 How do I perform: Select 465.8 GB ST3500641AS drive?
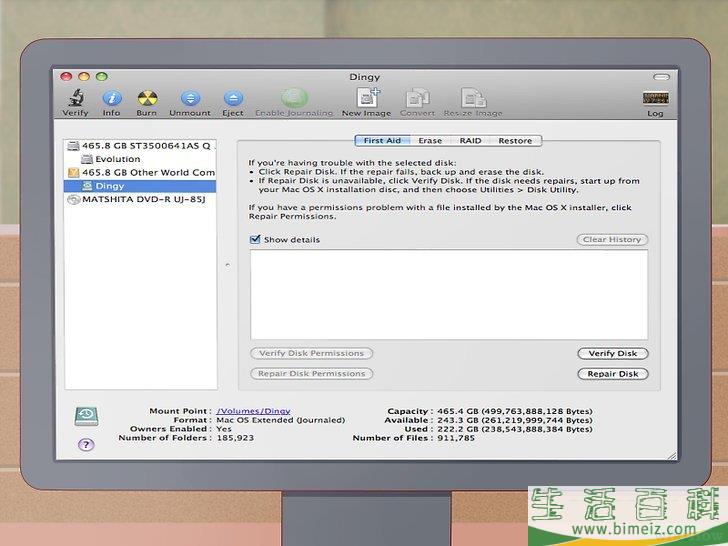[x=140, y=146]
